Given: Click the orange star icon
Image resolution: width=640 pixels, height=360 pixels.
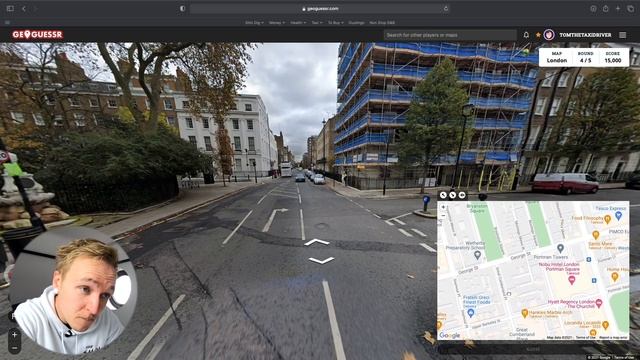Looking at the screenshot, I should 538,35.
